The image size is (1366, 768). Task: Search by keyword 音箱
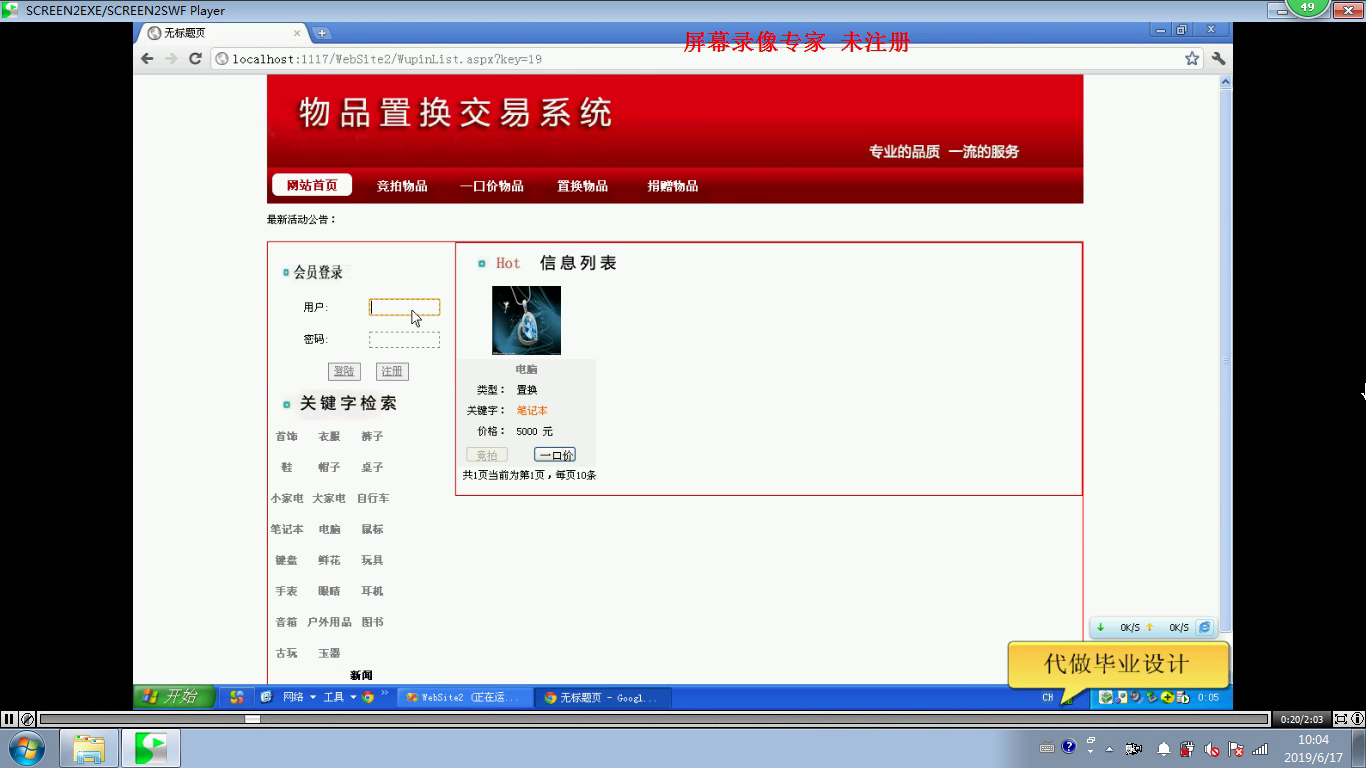click(x=287, y=622)
